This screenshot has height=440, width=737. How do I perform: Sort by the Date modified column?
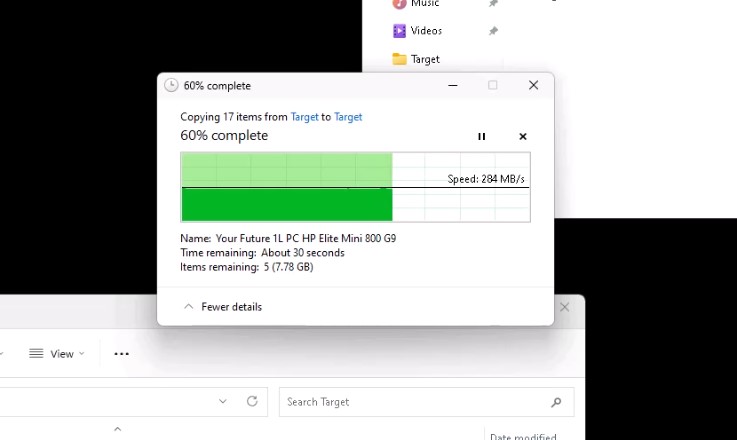coord(523,437)
